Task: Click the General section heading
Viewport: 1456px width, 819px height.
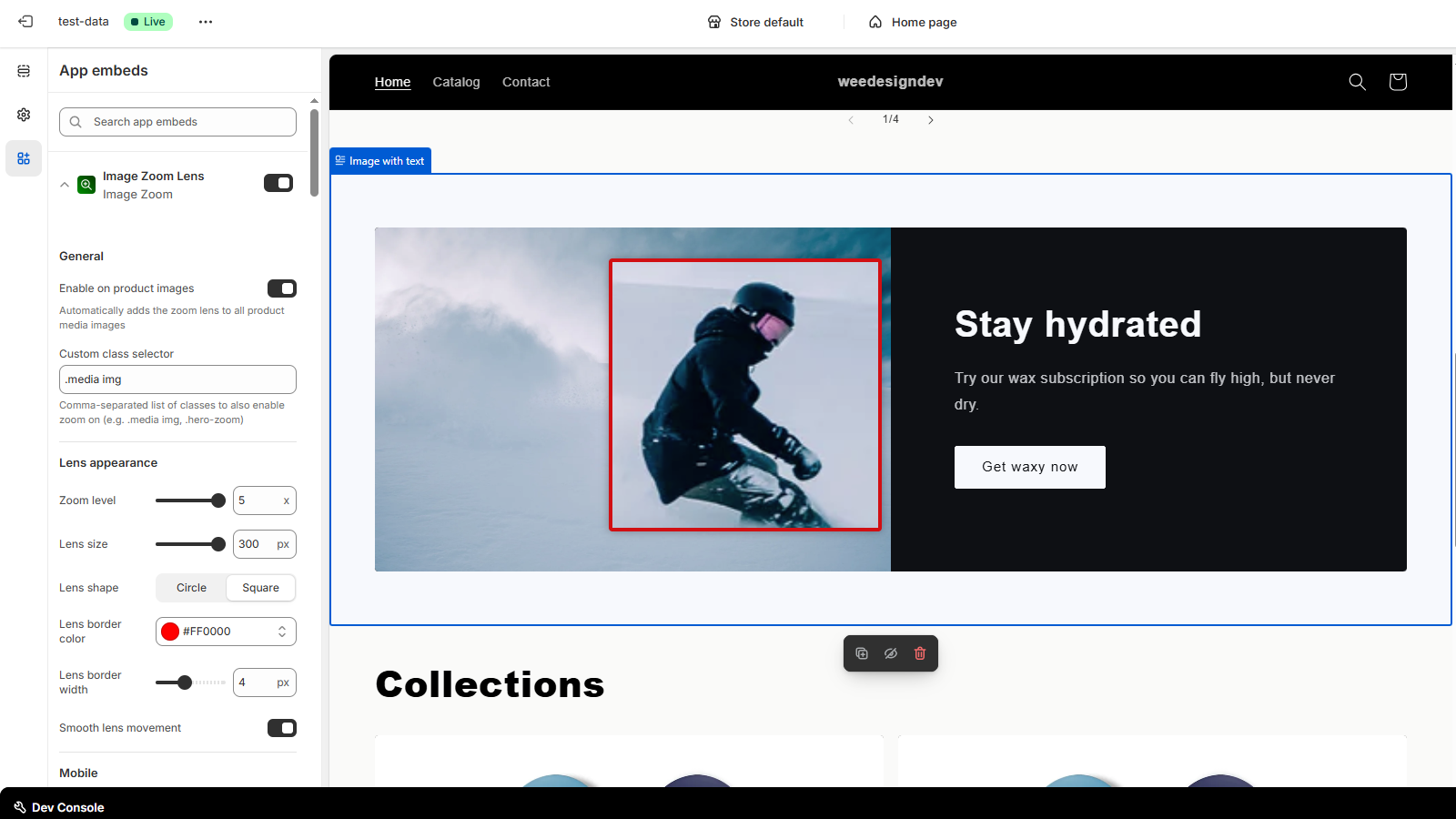Action: tap(81, 257)
